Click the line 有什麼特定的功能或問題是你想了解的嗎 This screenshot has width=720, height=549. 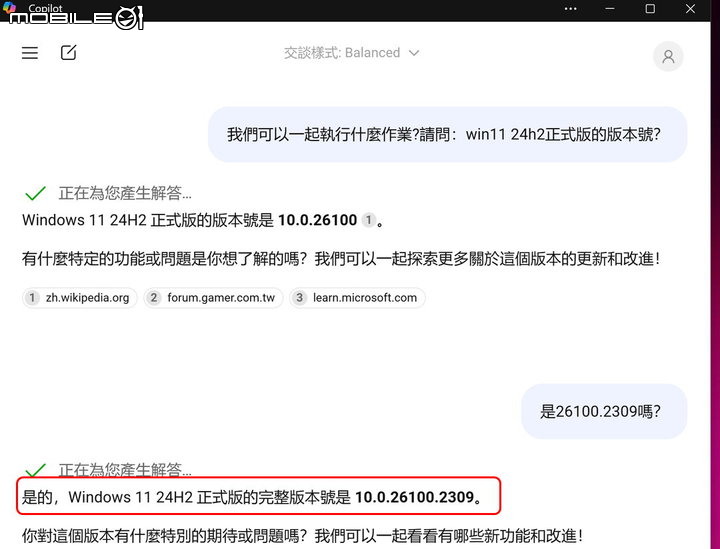(341, 259)
